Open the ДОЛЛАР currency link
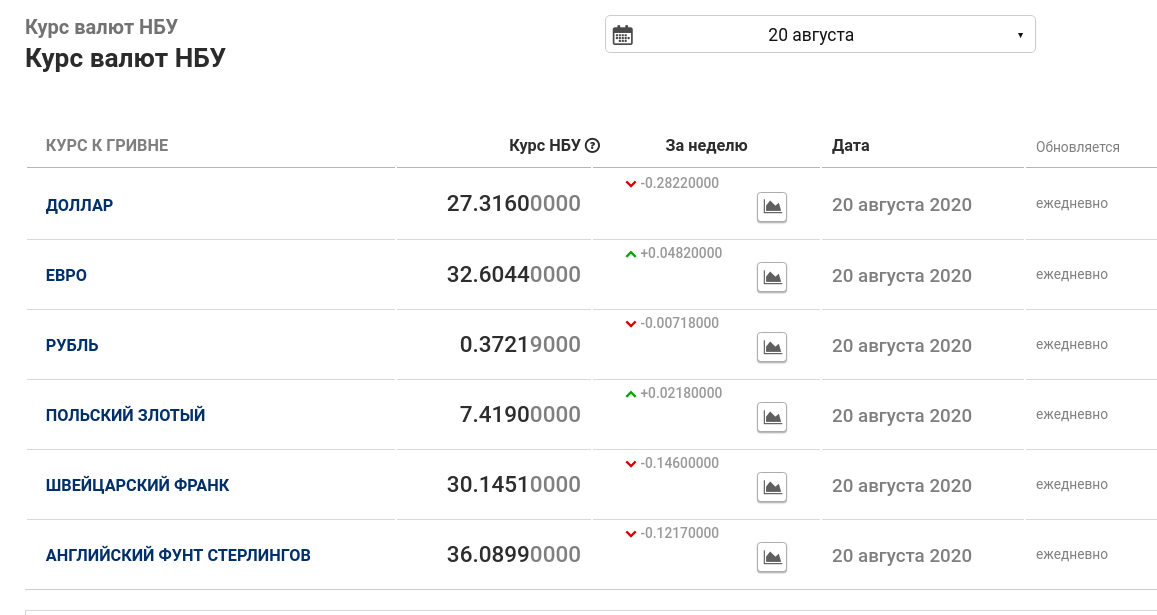 tap(80, 205)
